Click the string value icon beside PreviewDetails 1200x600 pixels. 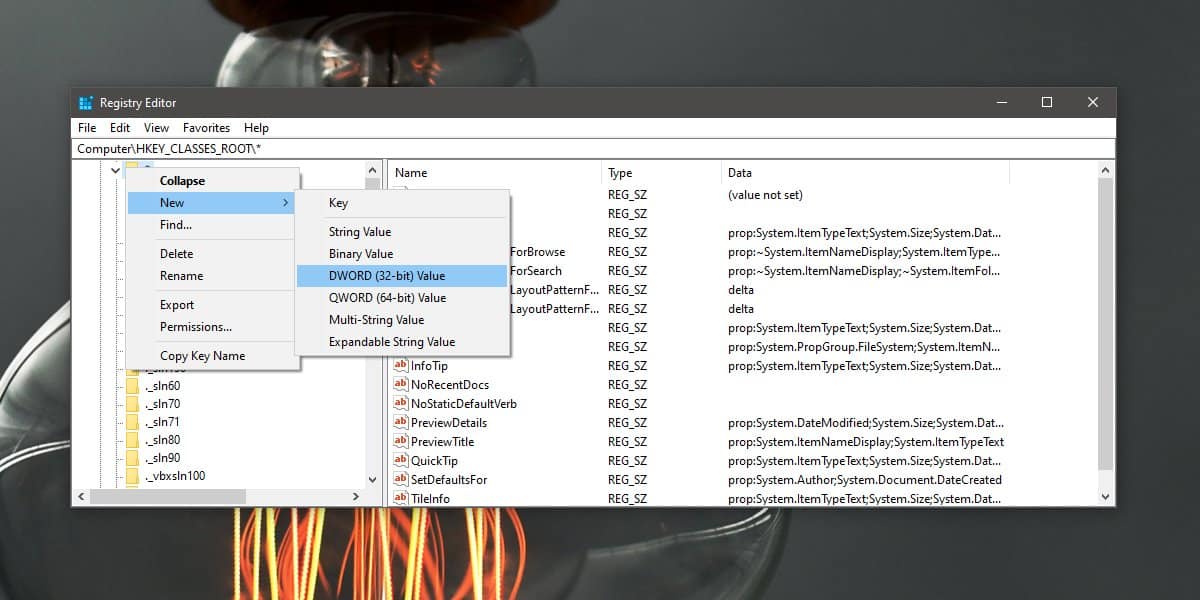click(x=401, y=423)
